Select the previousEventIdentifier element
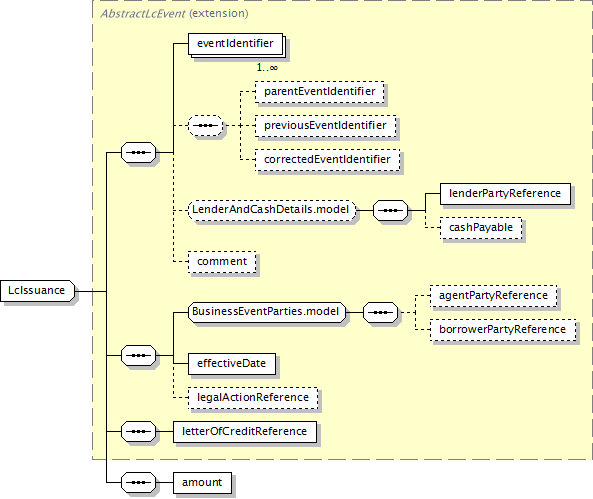This screenshot has width=593, height=499. tap(325, 126)
